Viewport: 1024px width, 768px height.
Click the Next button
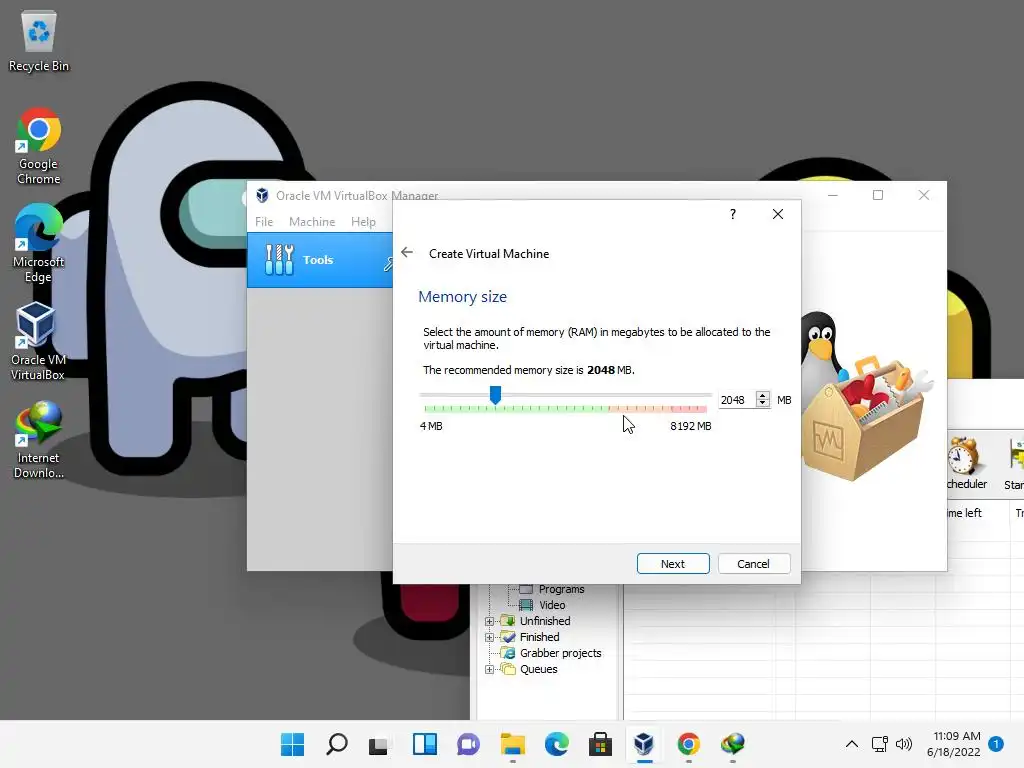(673, 564)
